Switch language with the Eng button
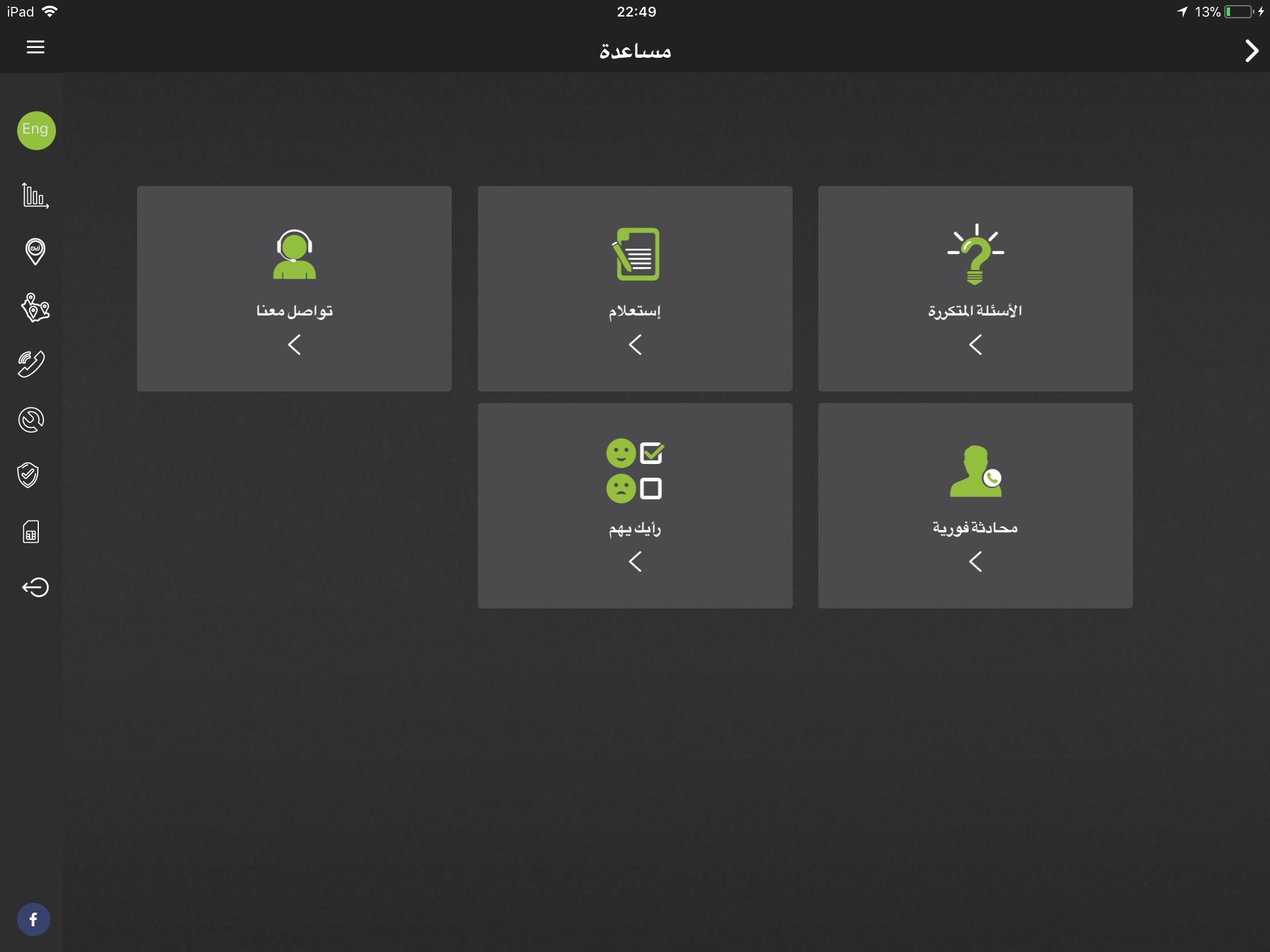This screenshot has width=1270, height=952. pyautogui.click(x=36, y=130)
